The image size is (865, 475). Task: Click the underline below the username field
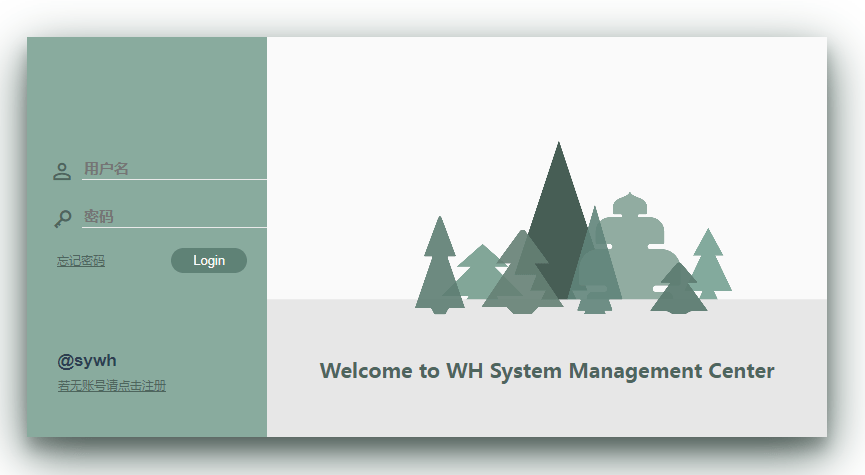[x=174, y=179]
